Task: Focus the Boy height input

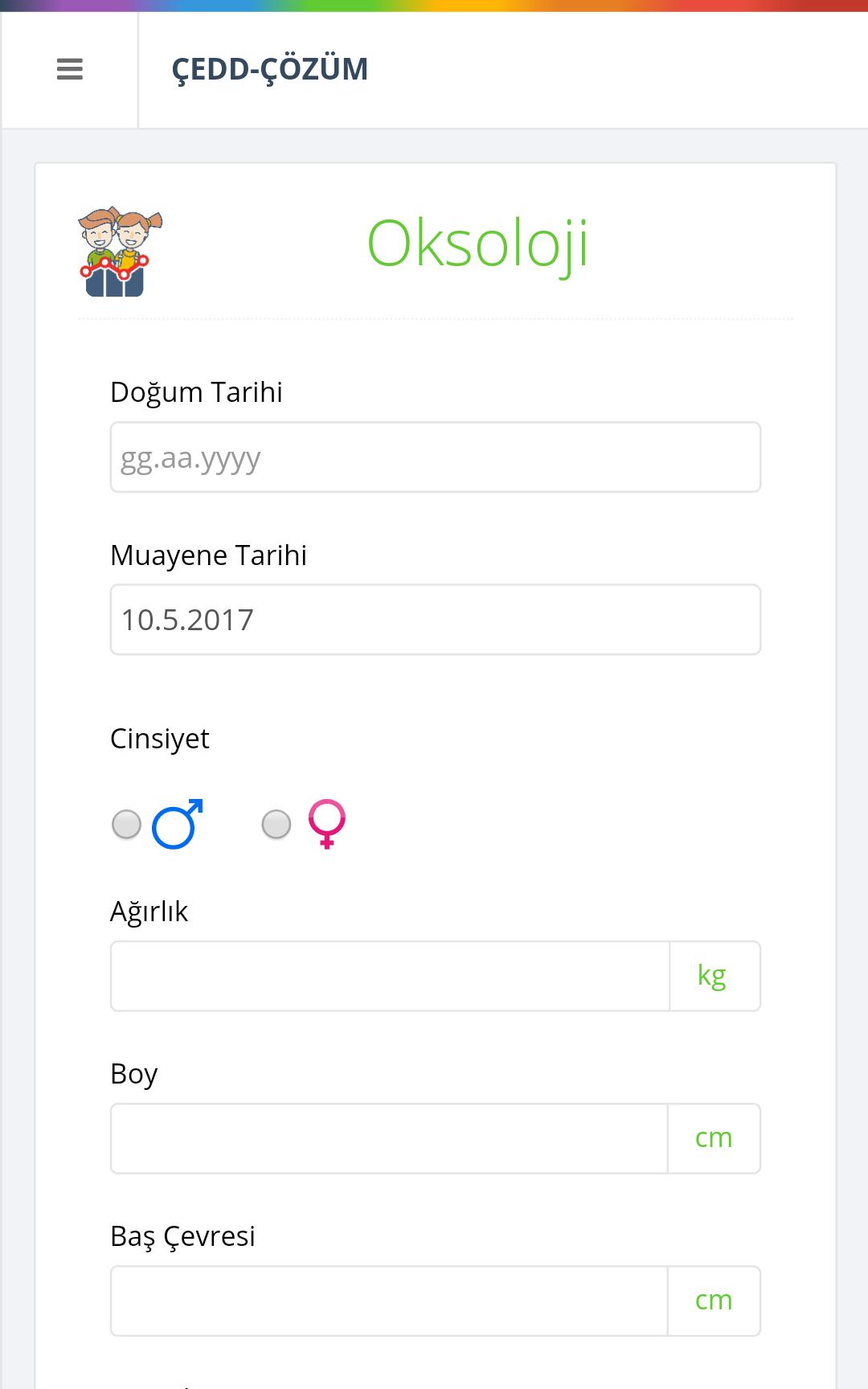Action: coord(389,1138)
